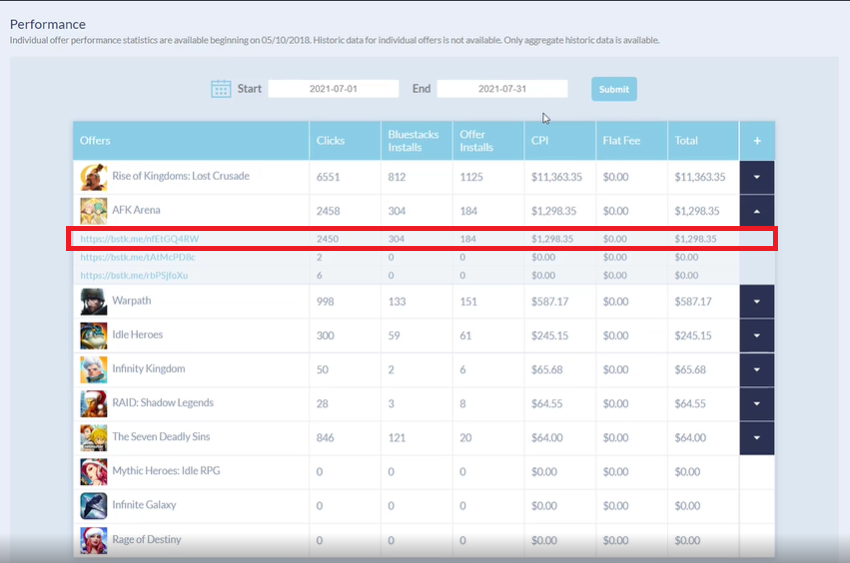Open the Start date field
Image resolution: width=850 pixels, height=563 pixels.
[x=333, y=89]
